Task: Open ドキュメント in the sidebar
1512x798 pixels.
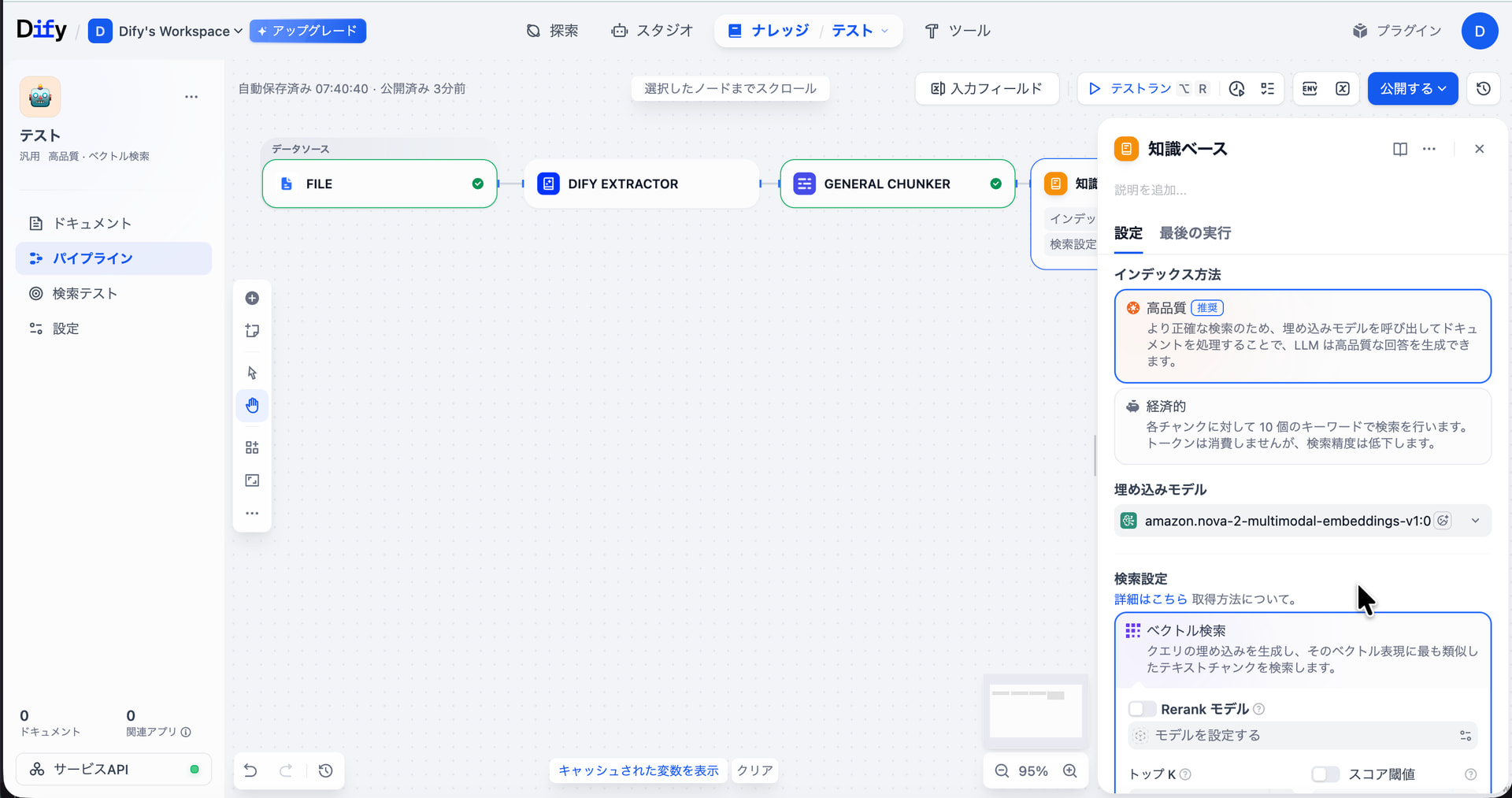Action: [x=113, y=224]
